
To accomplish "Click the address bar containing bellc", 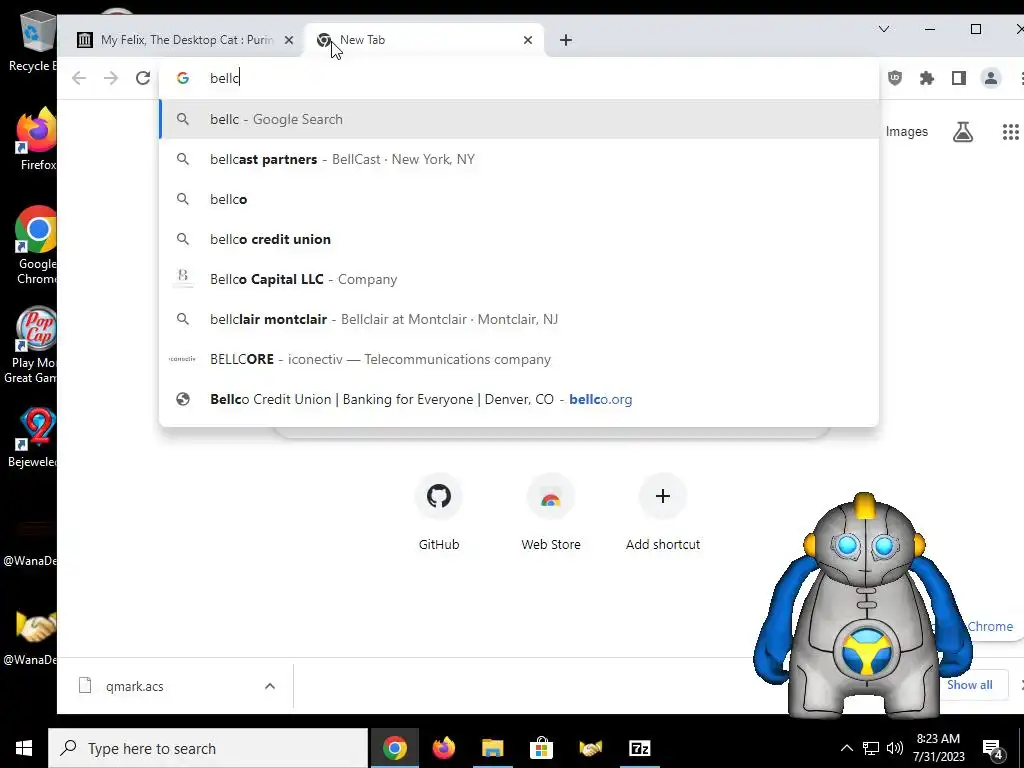I will 519,78.
